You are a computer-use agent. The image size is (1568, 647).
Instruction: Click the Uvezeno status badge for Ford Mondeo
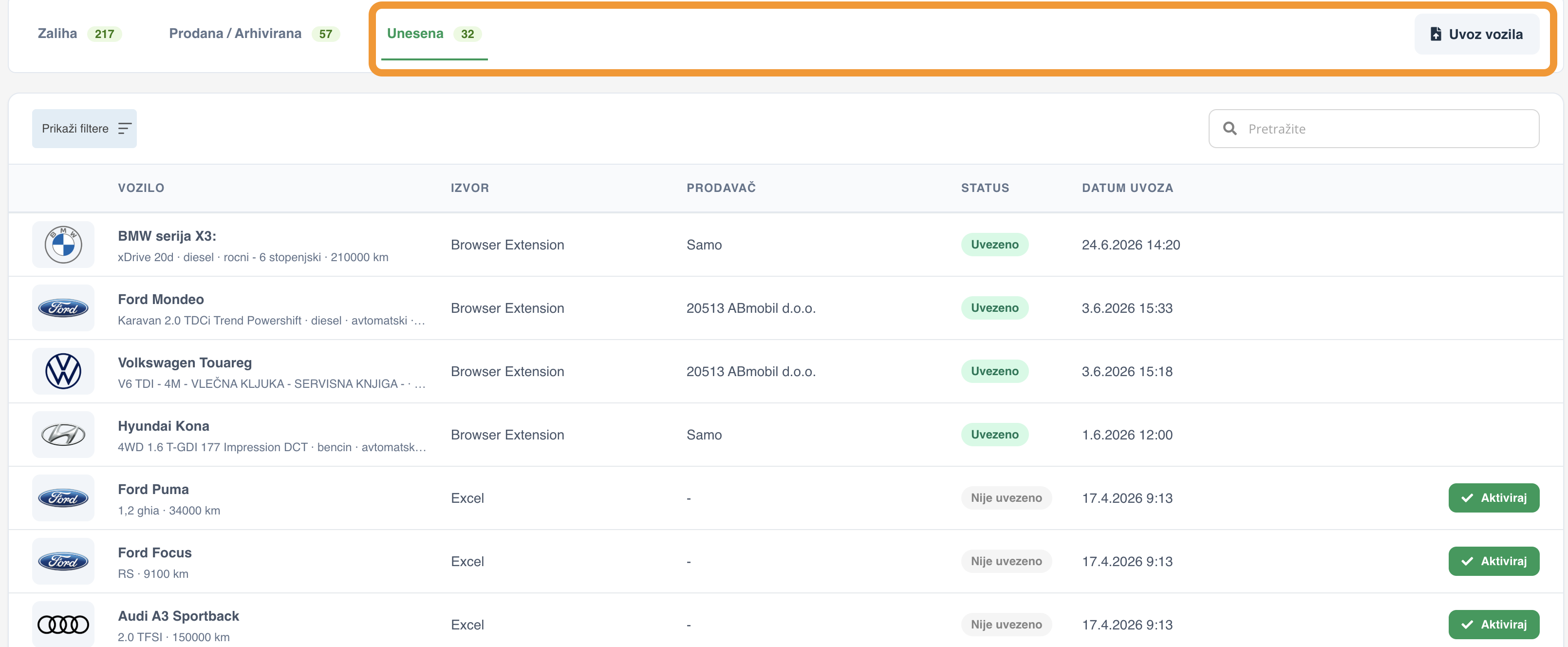pyautogui.click(x=994, y=308)
